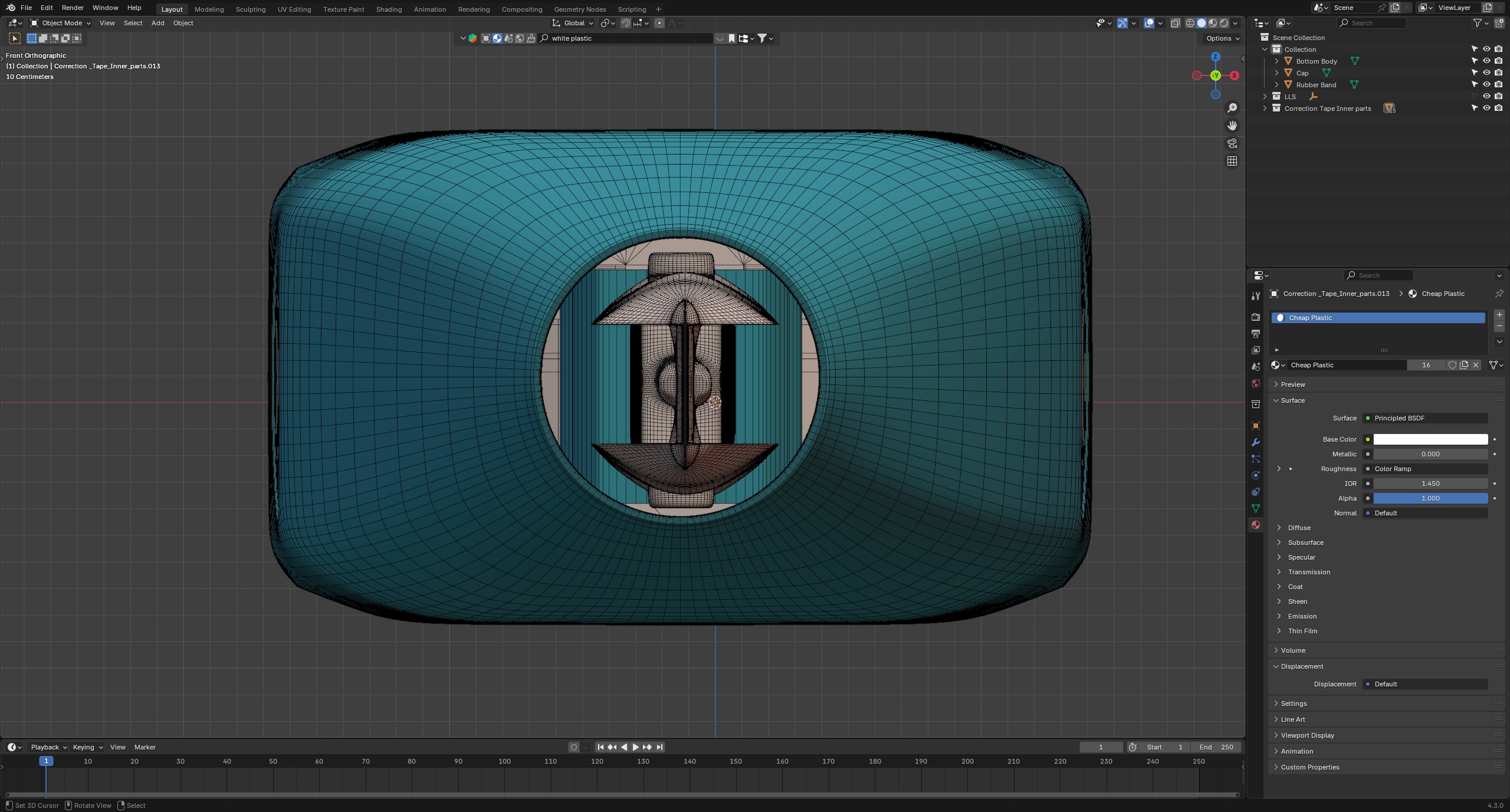Click the viewport zoom magnifier icon
This screenshot has height=812, width=1510.
(1232, 108)
